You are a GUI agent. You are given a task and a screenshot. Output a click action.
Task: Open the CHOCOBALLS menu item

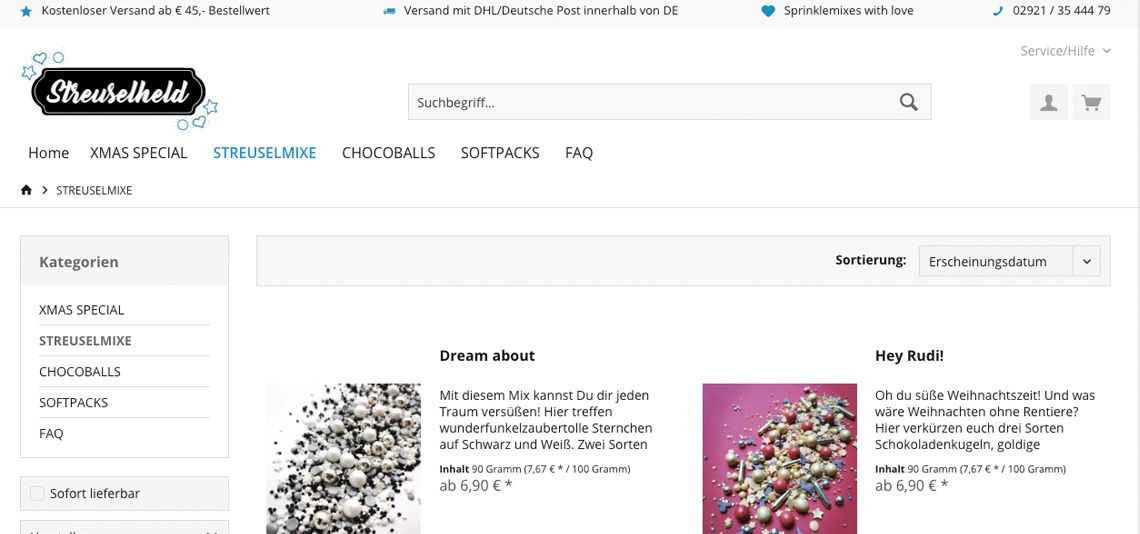point(388,153)
